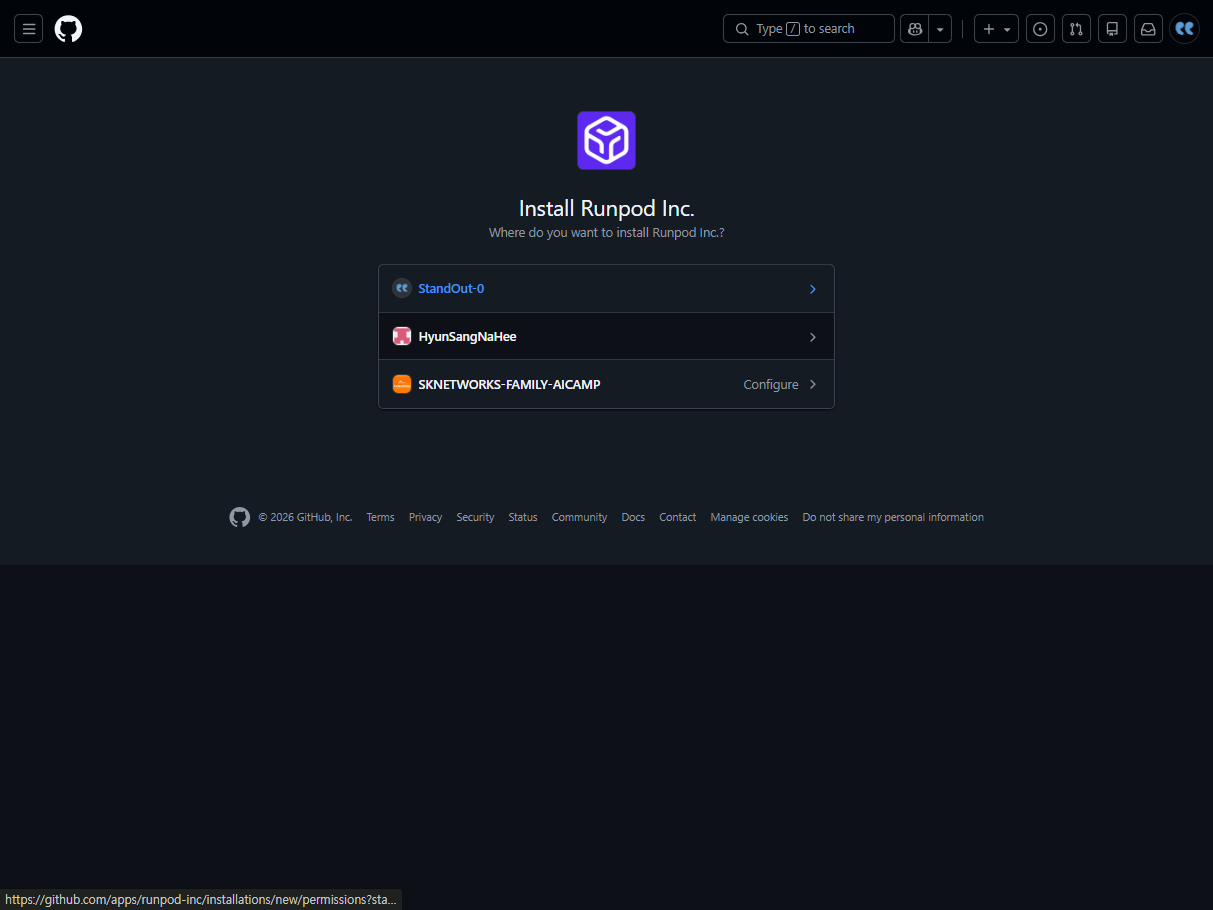The width and height of the screenshot is (1213, 910).
Task: Click the footer GitHub logo
Action: [x=240, y=517]
